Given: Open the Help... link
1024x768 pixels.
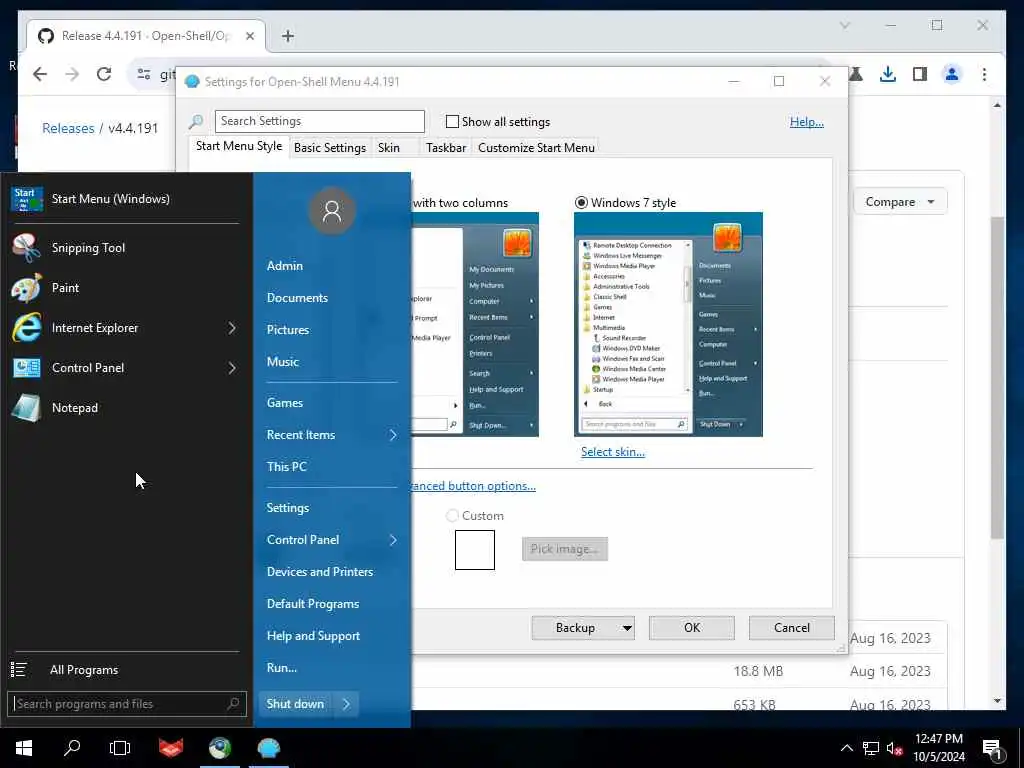Looking at the screenshot, I should (x=807, y=121).
